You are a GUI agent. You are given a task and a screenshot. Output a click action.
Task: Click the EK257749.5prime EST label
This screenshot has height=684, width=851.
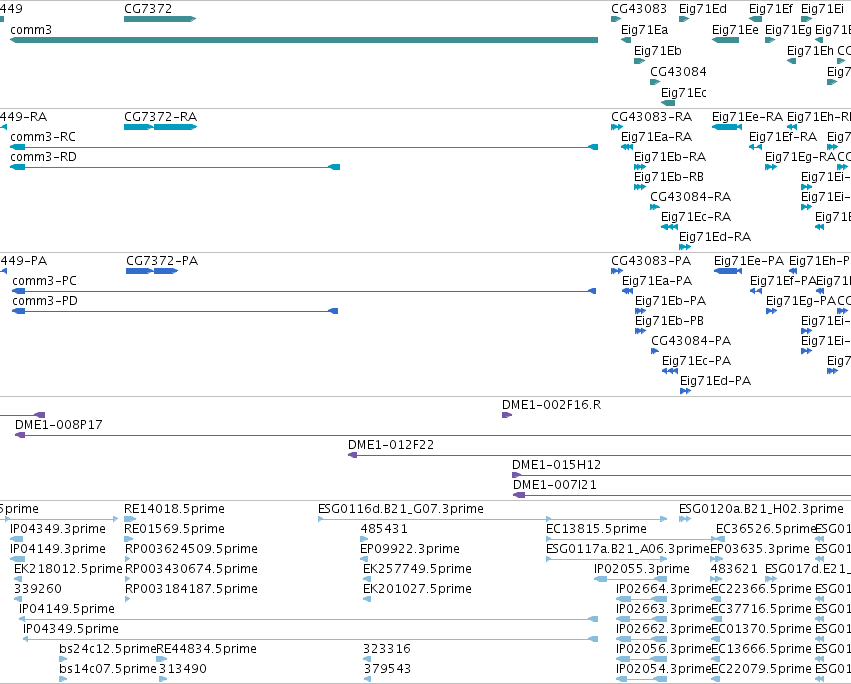click(x=417, y=569)
